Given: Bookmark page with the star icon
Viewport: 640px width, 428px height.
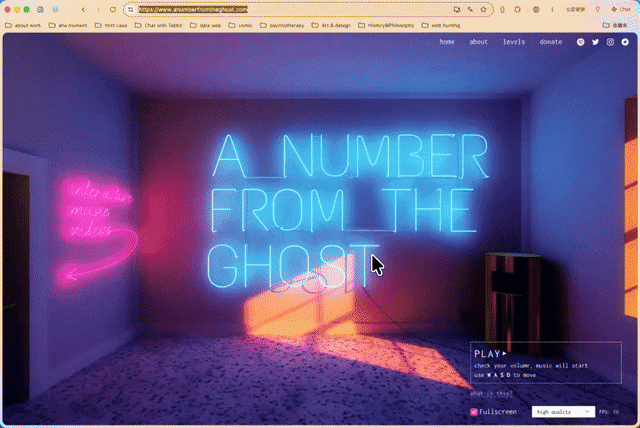Looking at the screenshot, I should pyautogui.click(x=484, y=9).
